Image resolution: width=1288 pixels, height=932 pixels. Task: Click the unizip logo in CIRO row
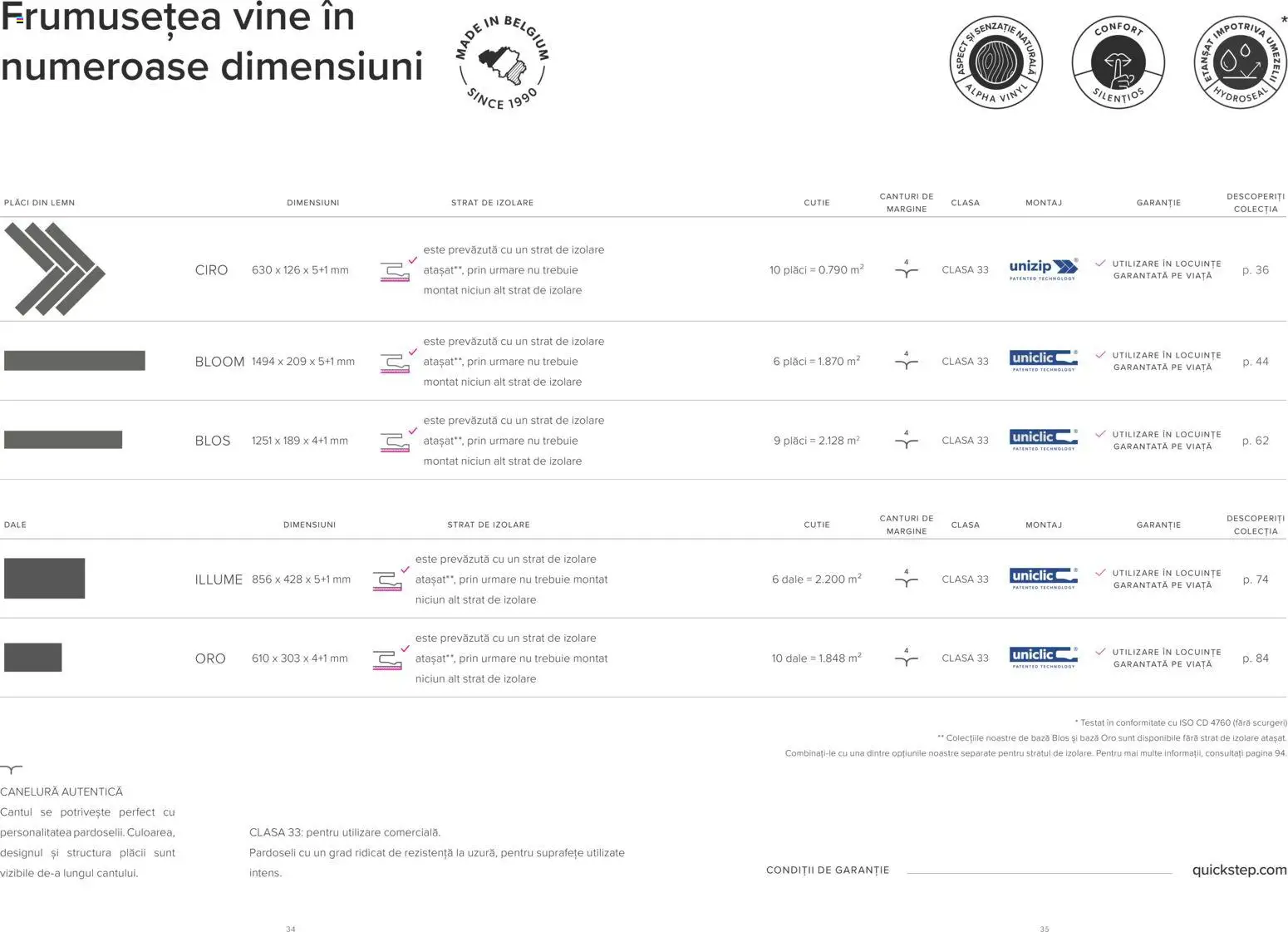(x=1043, y=269)
